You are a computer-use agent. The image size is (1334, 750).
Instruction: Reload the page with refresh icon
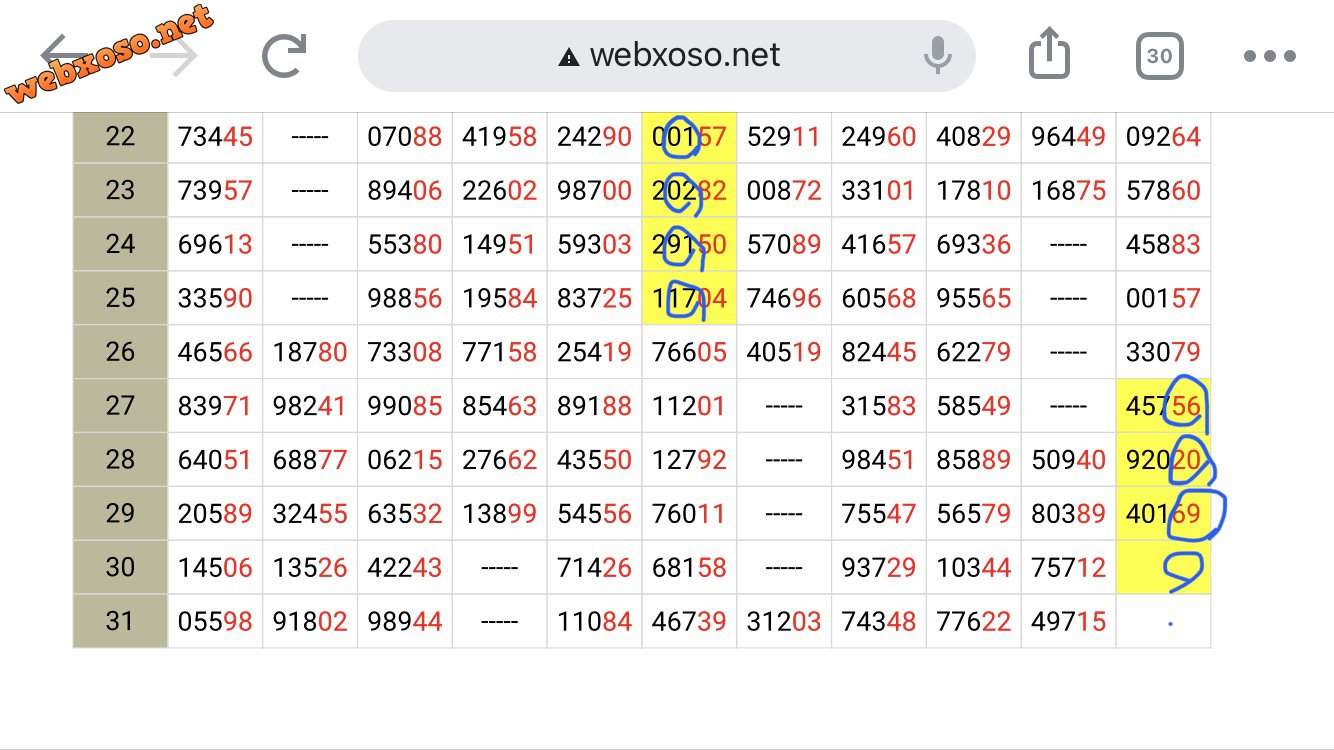[284, 56]
